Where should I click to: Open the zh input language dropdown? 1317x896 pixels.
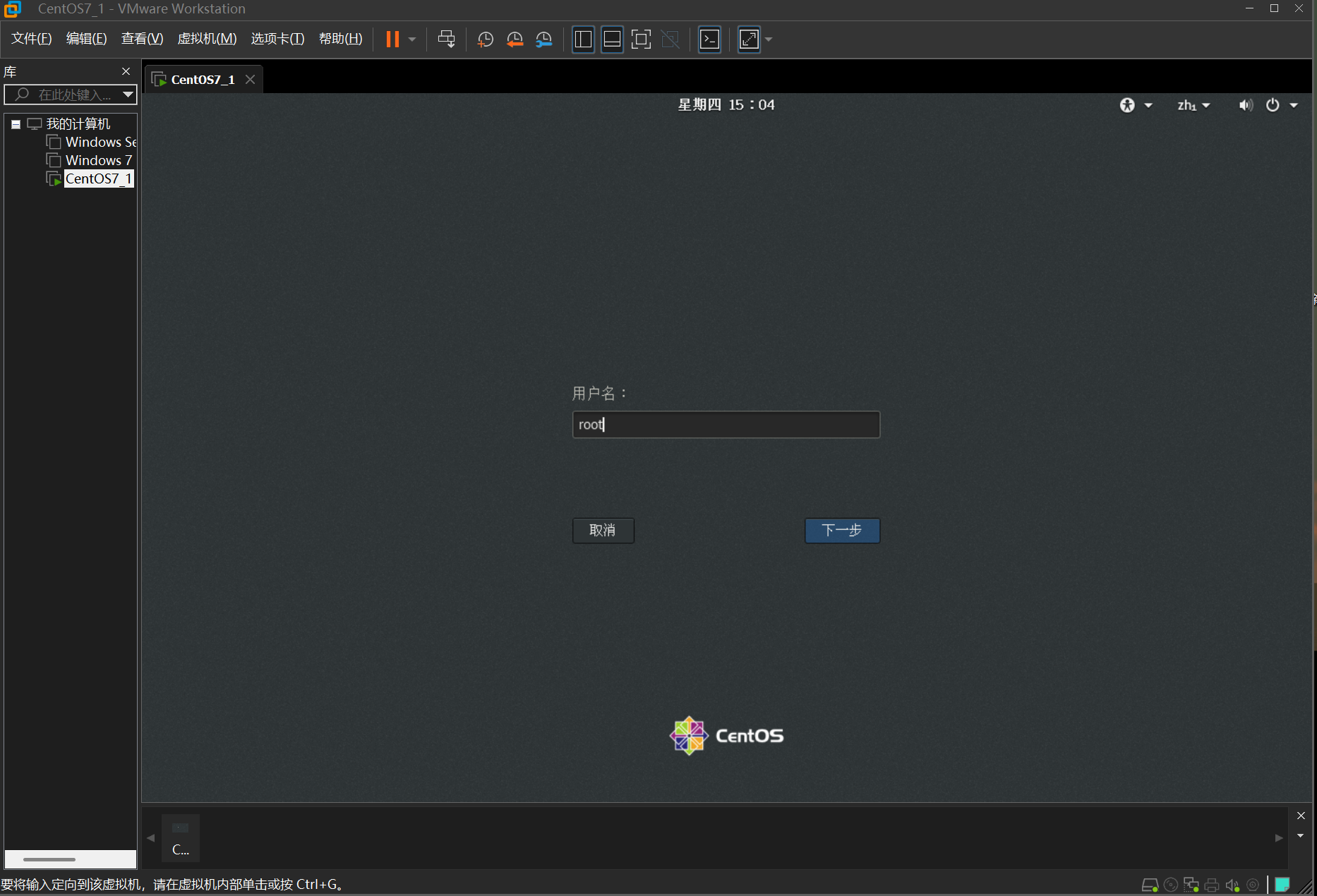1193,105
